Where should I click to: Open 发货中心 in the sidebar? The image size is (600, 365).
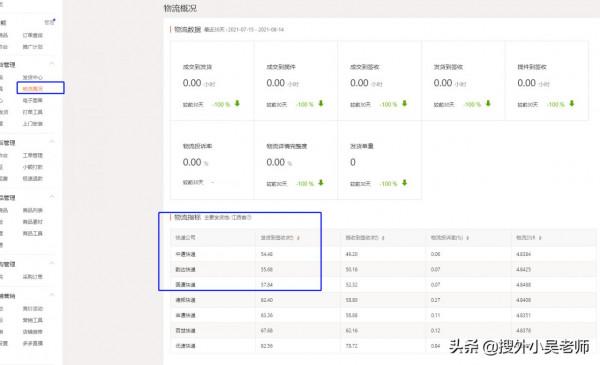point(33,77)
